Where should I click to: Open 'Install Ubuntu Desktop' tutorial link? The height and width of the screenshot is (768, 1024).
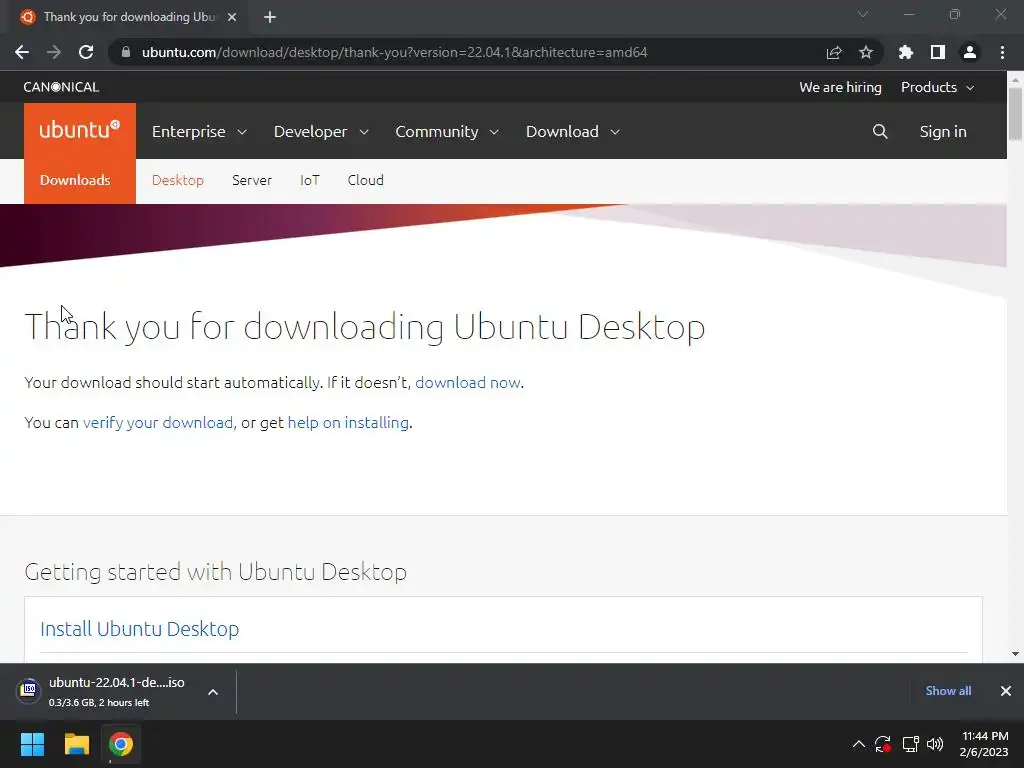[139, 629]
